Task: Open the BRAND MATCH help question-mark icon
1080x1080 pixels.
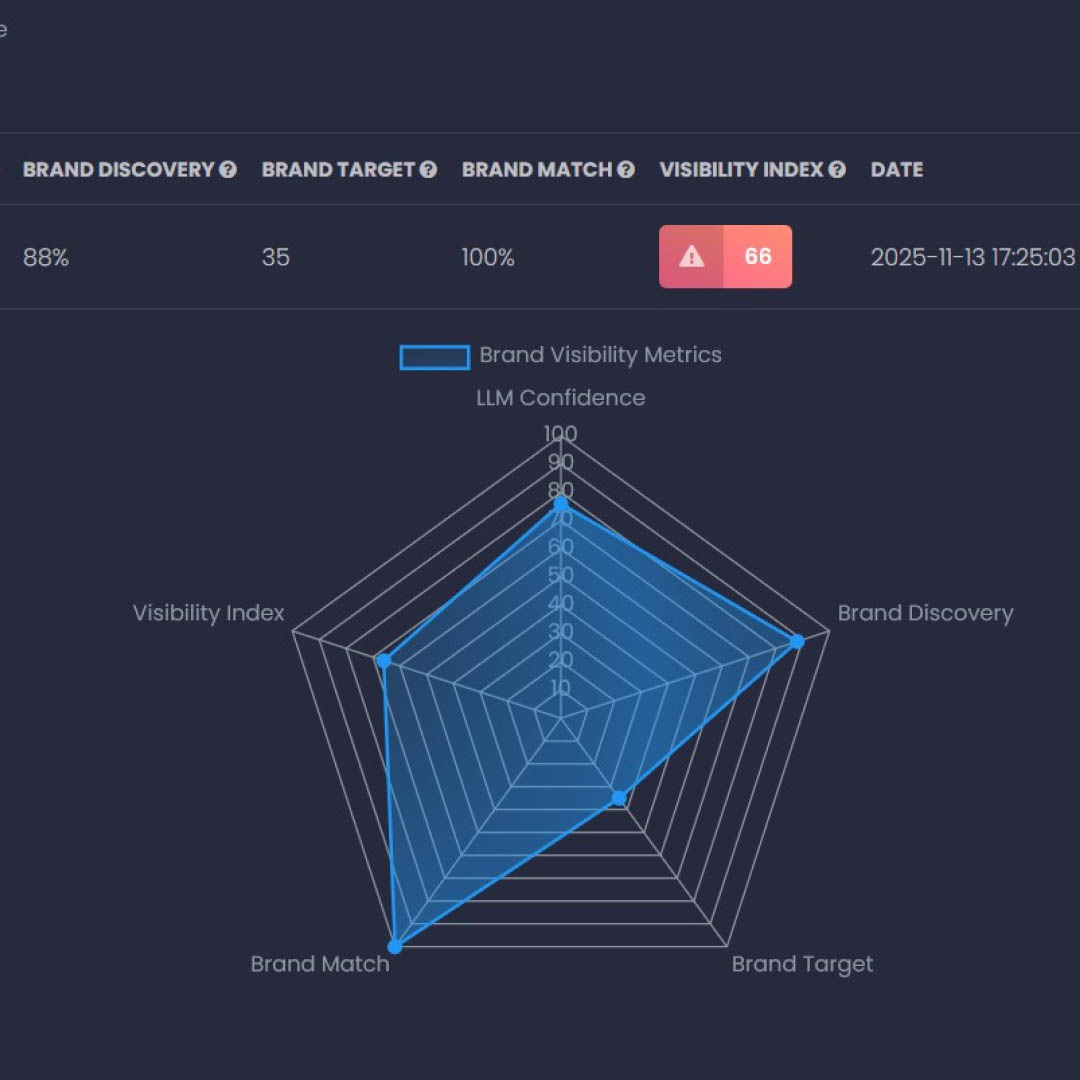Action: [626, 170]
